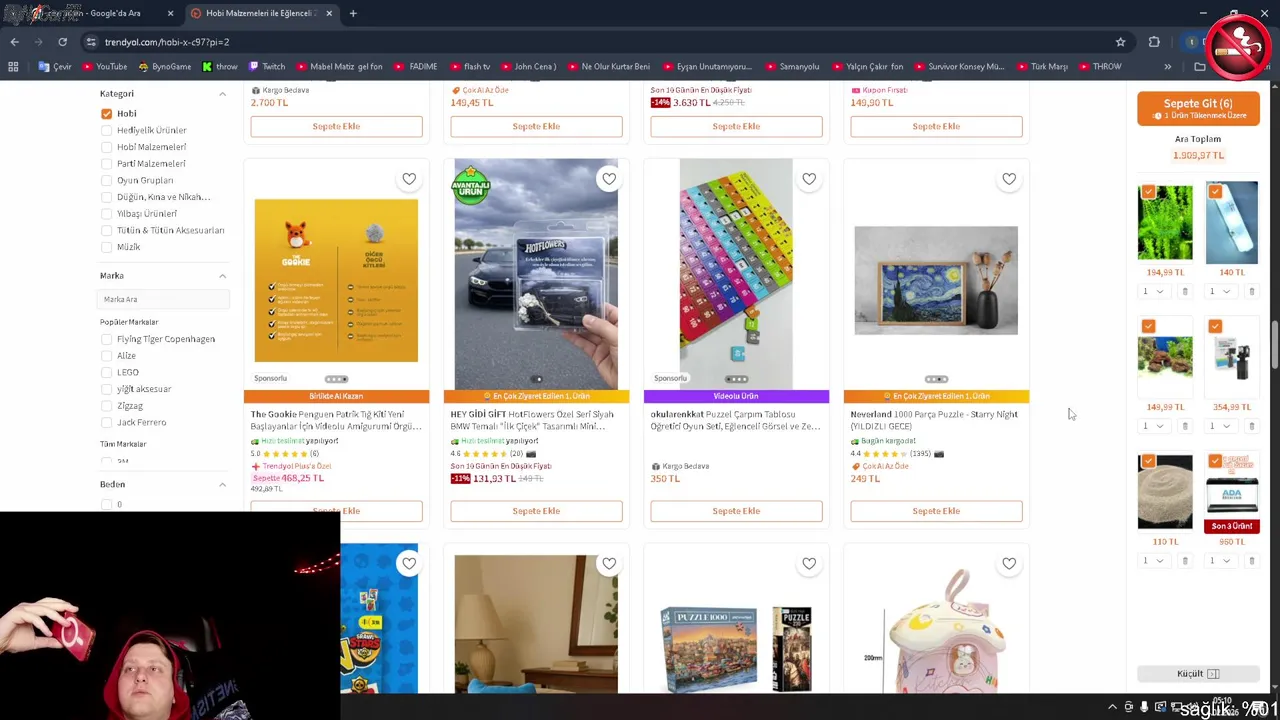Open the Çevir bookmark
1280x720 pixels.
55,66
